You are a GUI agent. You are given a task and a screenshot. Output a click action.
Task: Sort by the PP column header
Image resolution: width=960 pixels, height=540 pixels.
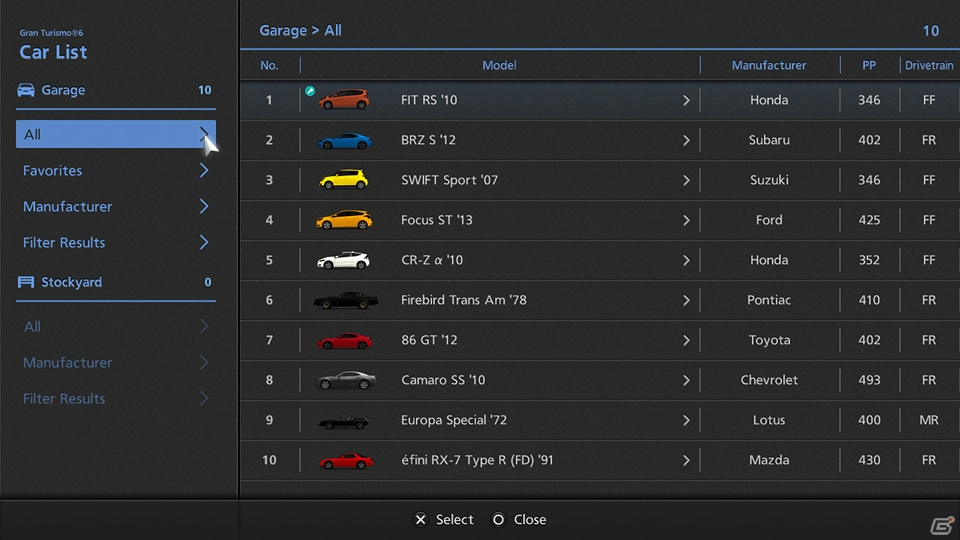coord(869,65)
